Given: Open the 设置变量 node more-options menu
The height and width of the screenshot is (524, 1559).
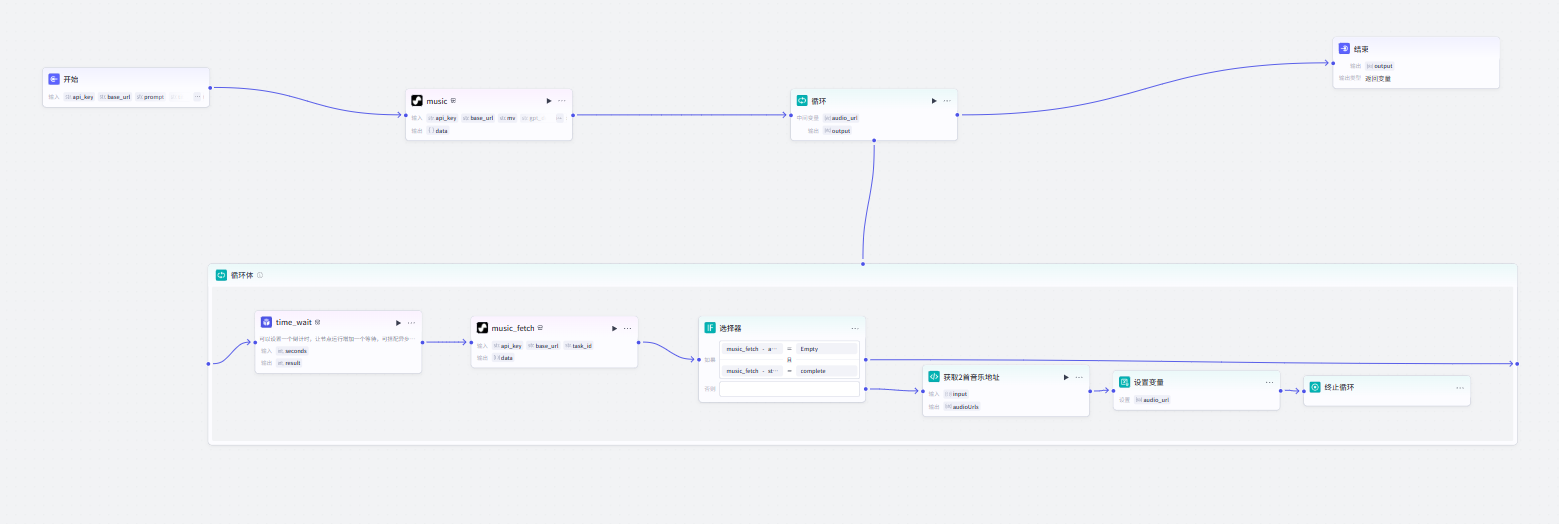Looking at the screenshot, I should [x=1269, y=382].
